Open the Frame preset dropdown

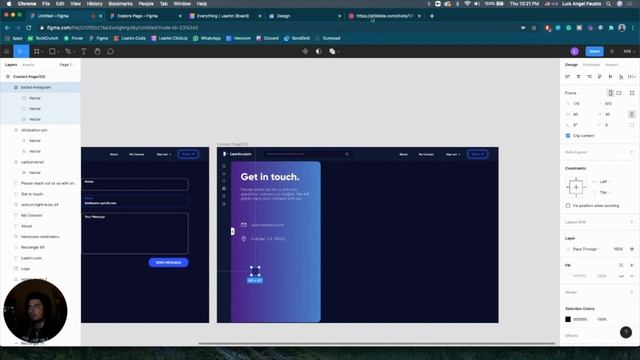572,93
